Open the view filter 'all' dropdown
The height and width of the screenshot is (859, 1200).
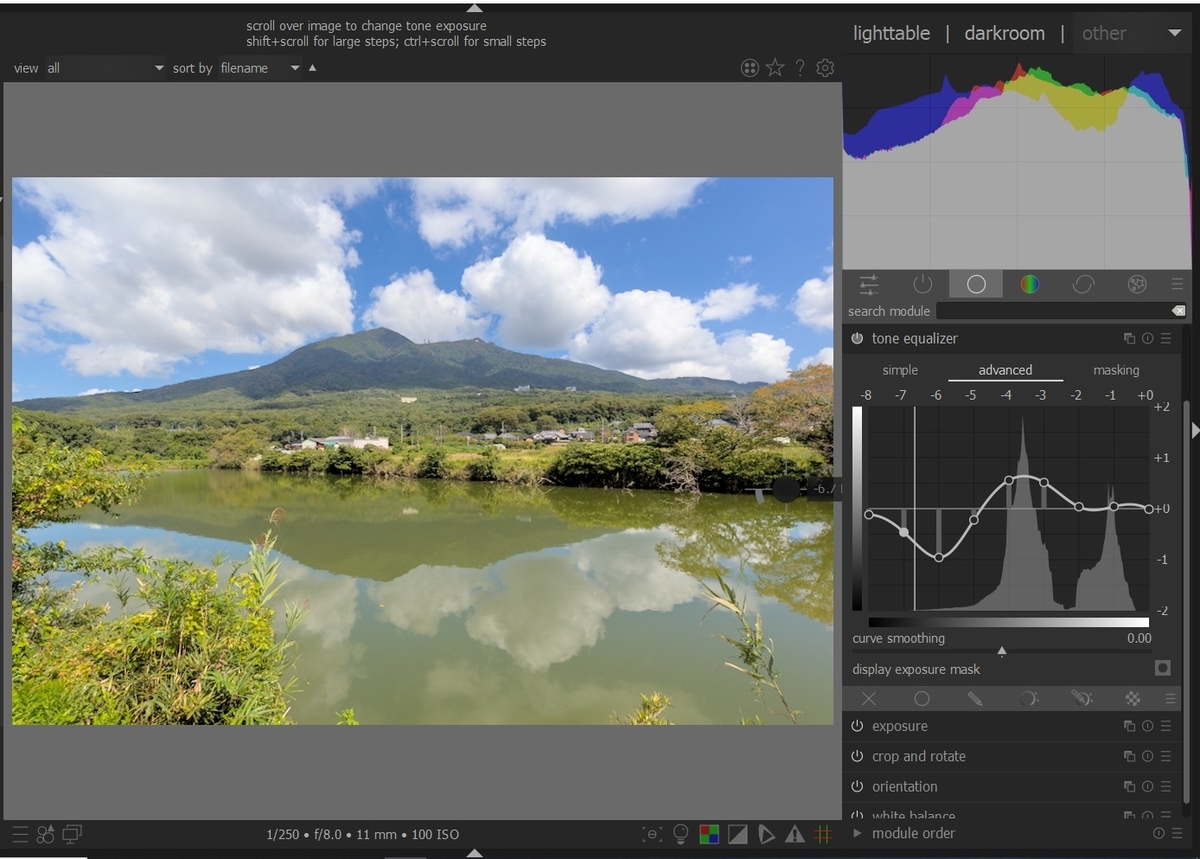[x=104, y=68]
